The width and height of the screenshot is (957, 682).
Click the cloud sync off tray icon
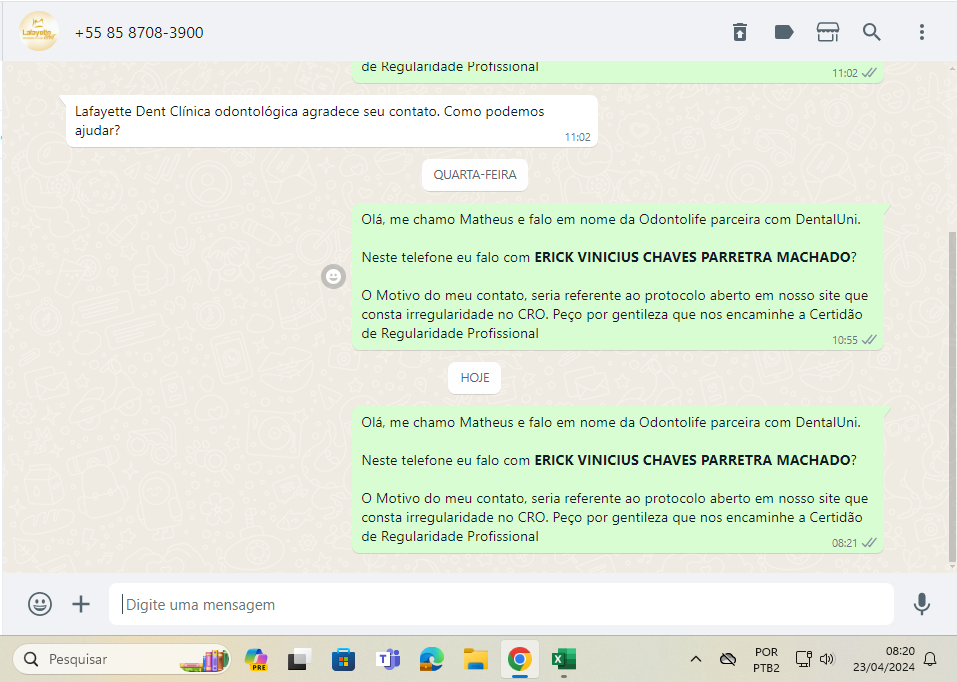[728, 659]
